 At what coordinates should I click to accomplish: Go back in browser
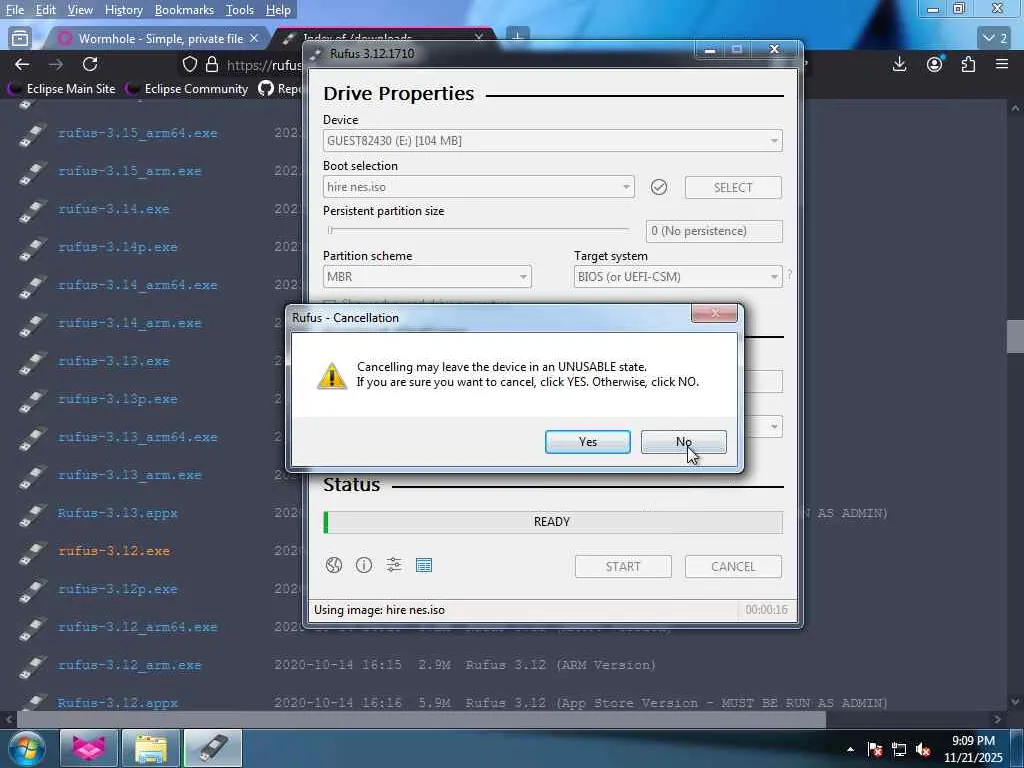22,64
